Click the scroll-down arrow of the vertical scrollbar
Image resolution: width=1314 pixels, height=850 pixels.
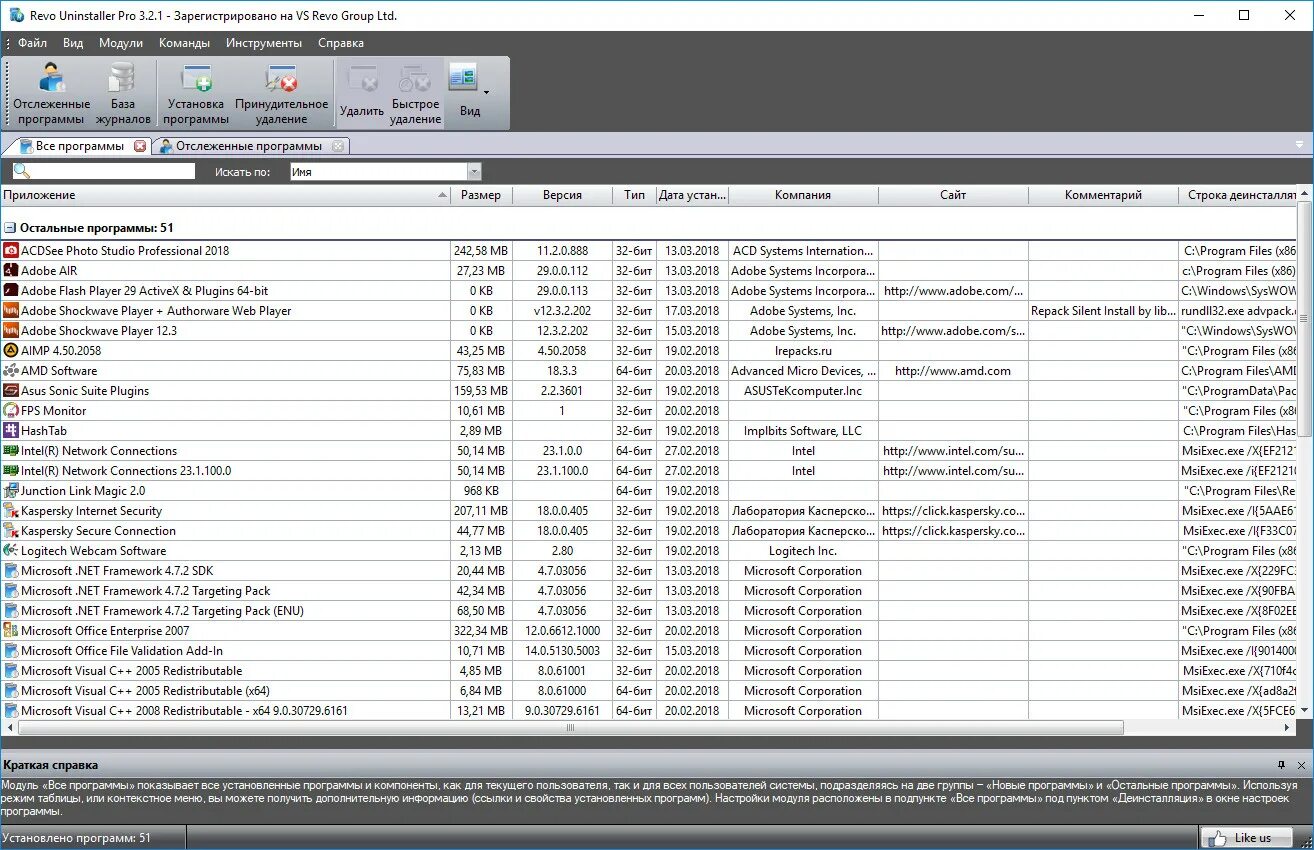1305,710
